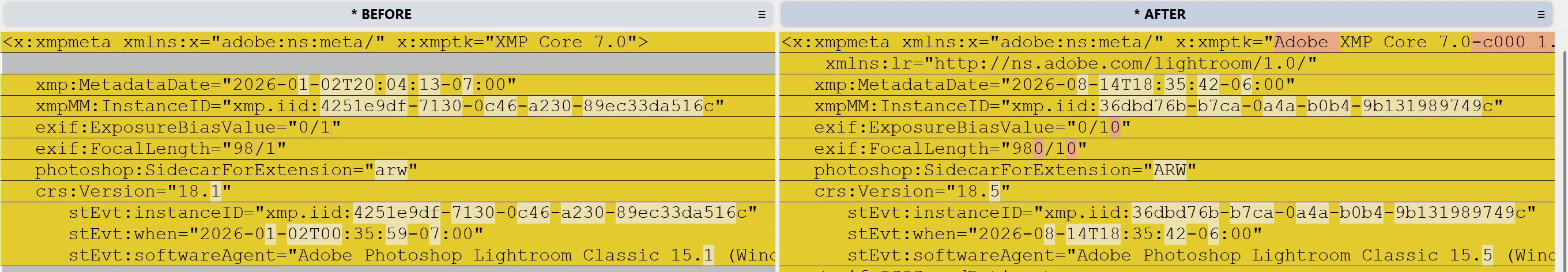The image size is (1568, 272).
Task: Click ExposureBiasValue "0/1" line in BEFORE
Action: pos(388,127)
